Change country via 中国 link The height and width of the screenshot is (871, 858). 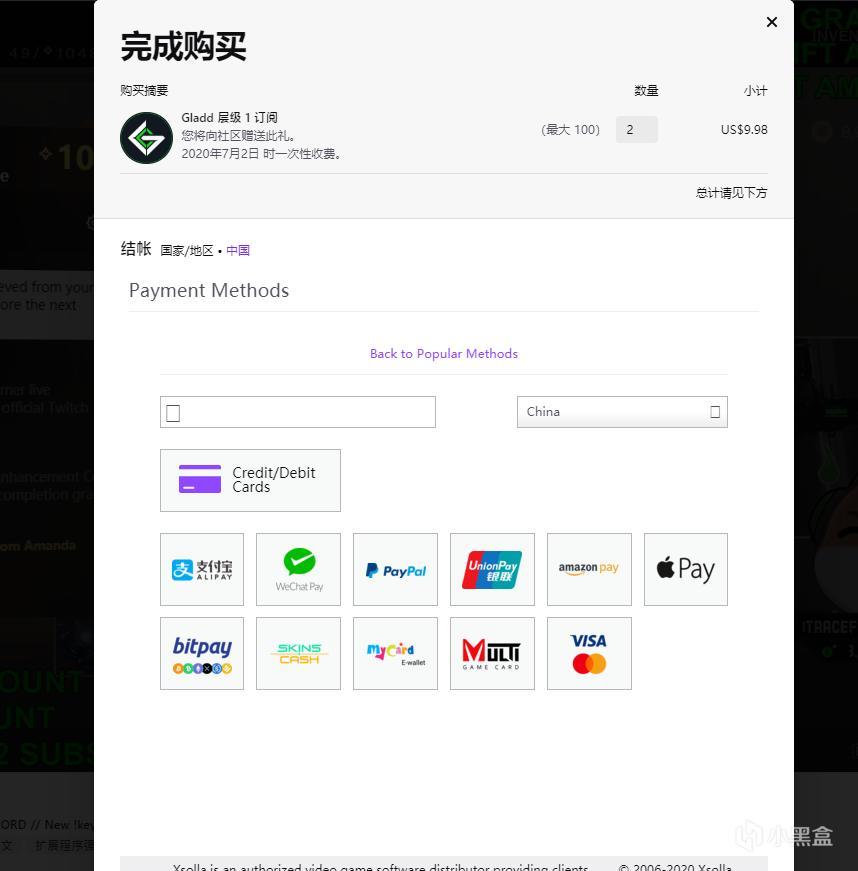point(238,251)
